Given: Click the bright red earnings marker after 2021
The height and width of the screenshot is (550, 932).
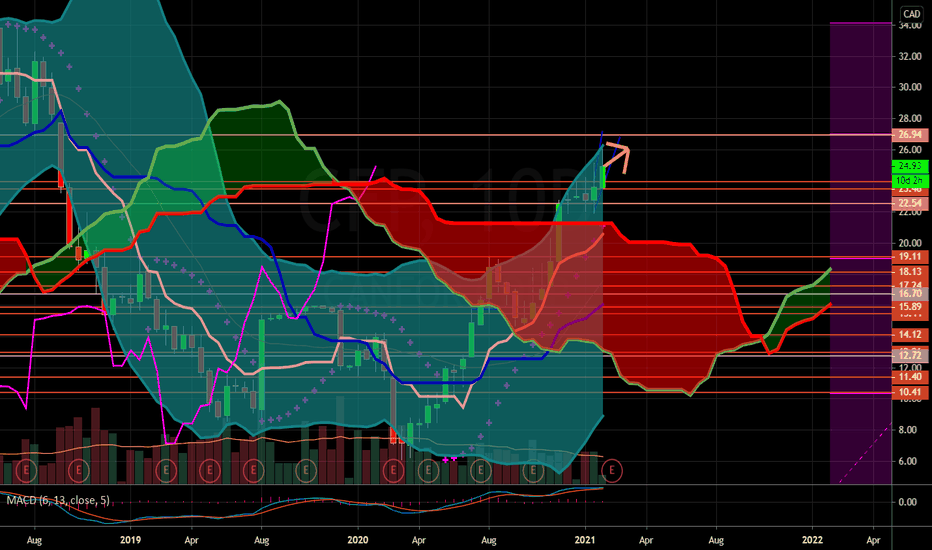Looking at the screenshot, I should click(x=612, y=471).
